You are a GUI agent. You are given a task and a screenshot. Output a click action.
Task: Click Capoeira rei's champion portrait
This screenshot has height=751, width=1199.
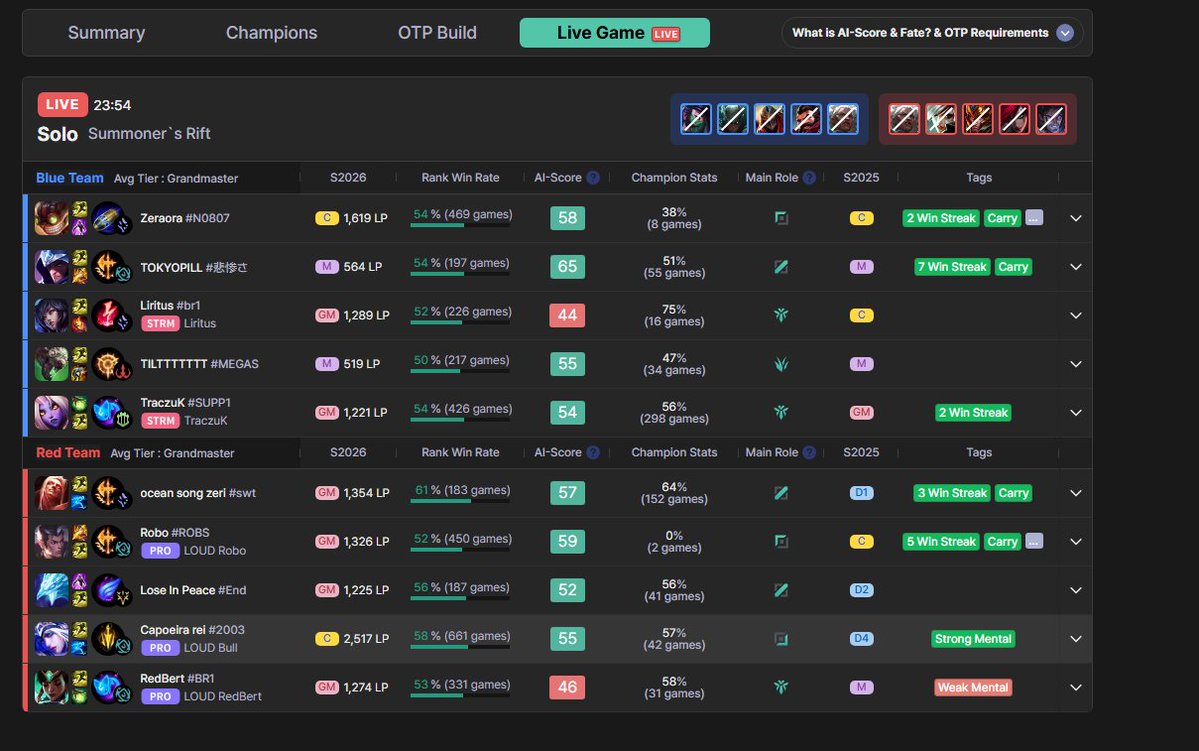point(51,639)
